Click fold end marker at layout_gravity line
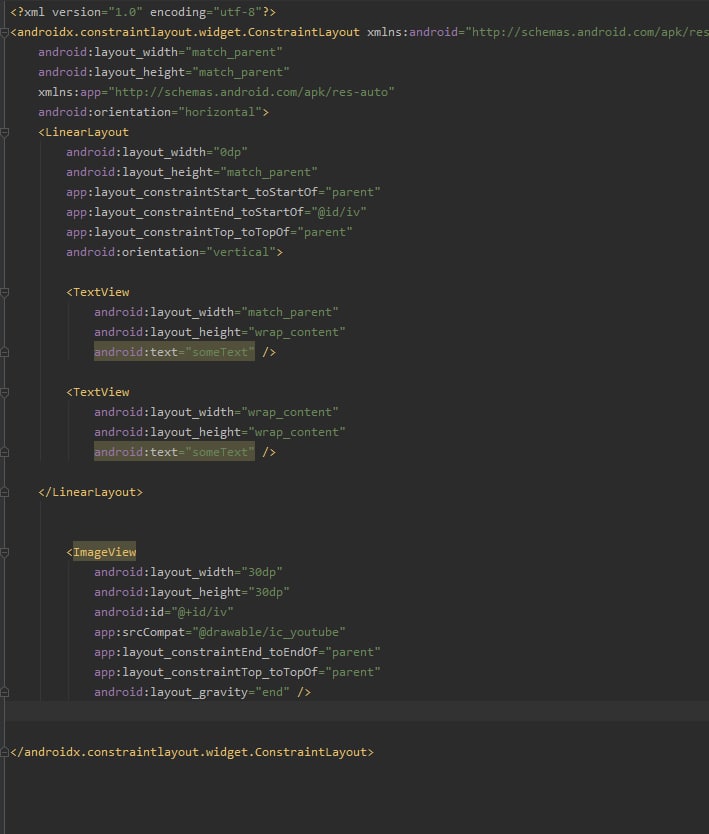 (x=4, y=692)
